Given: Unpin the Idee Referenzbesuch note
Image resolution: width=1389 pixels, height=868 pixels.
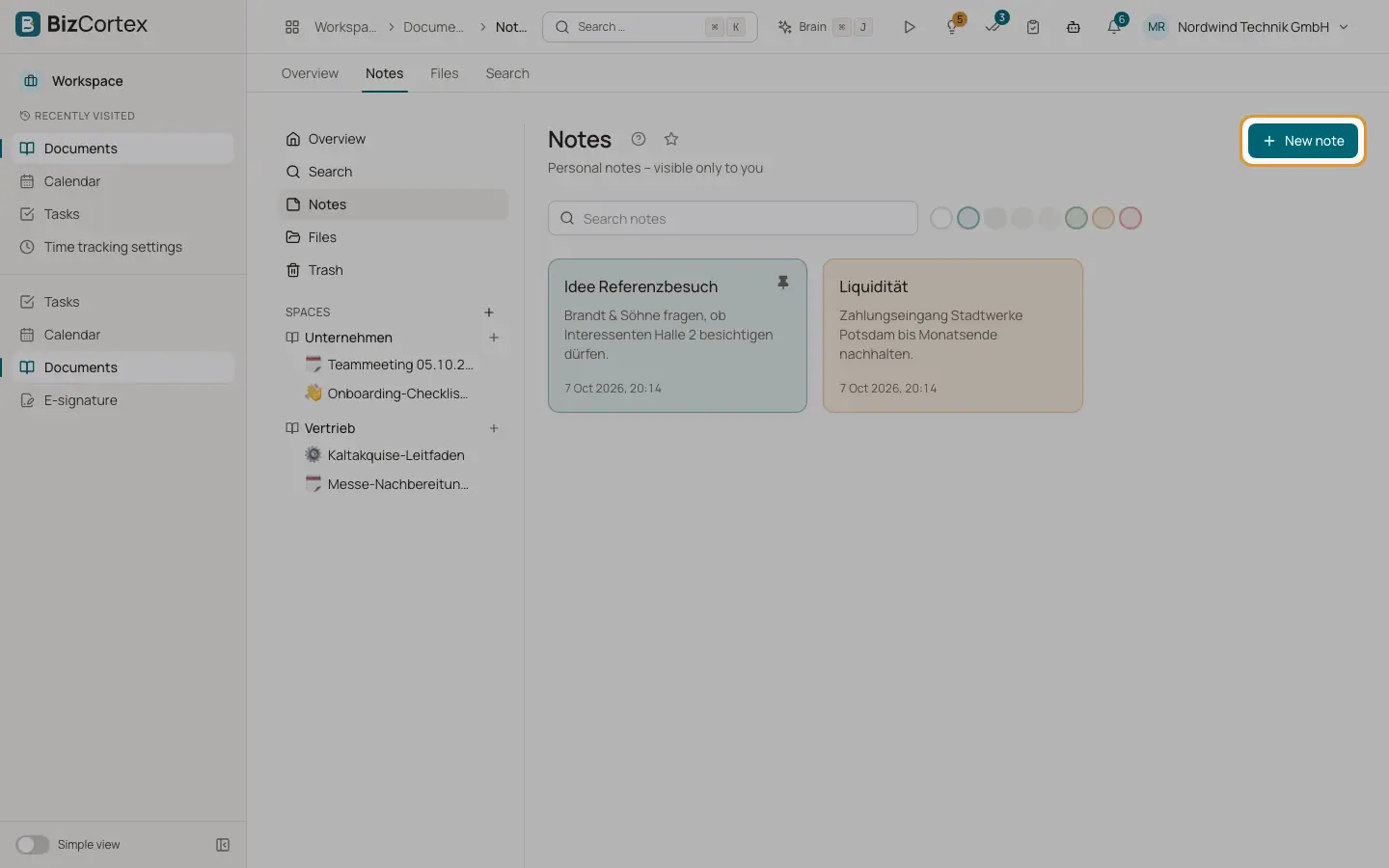Looking at the screenshot, I should pos(783,283).
